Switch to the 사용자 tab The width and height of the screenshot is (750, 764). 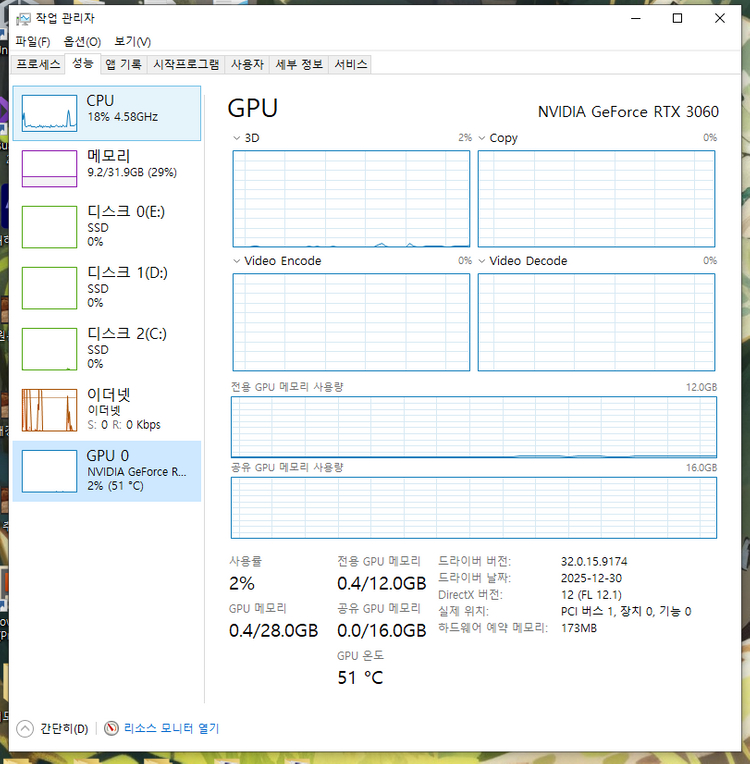click(x=247, y=64)
